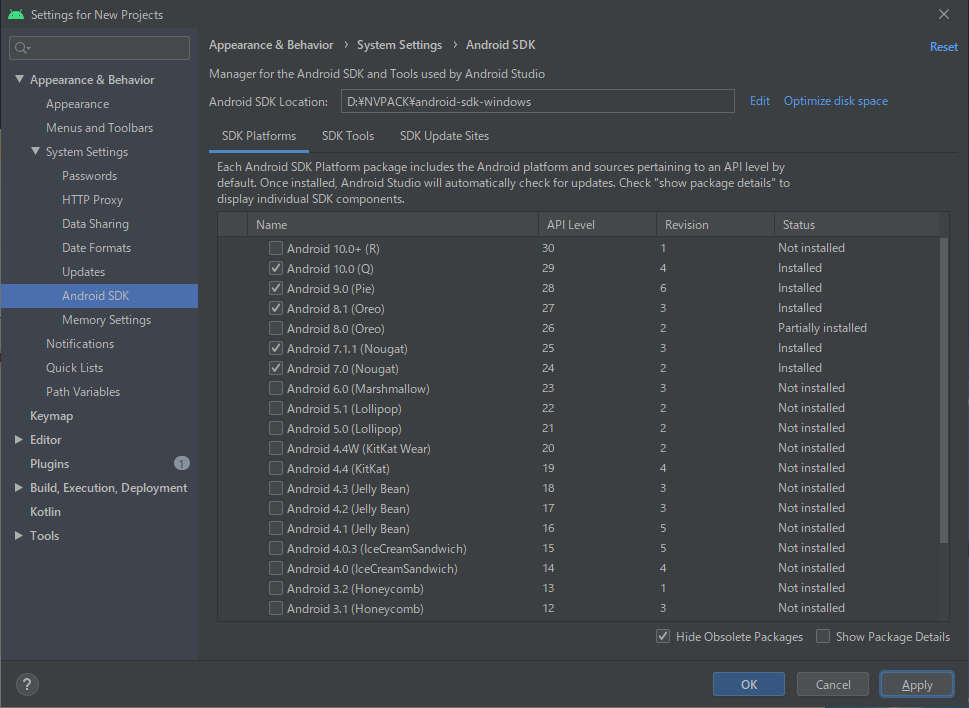969x708 pixels.
Task: Collapse System Settings tree arrow
Action: tap(35, 151)
